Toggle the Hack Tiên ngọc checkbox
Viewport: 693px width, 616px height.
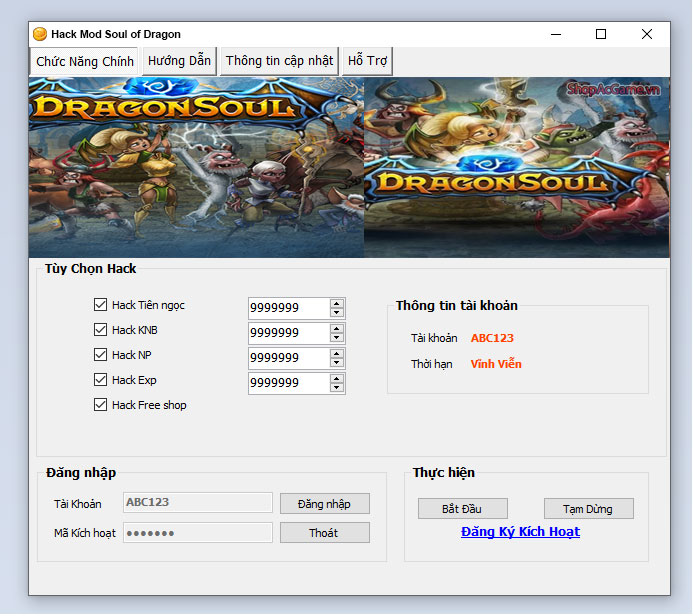(x=100, y=305)
